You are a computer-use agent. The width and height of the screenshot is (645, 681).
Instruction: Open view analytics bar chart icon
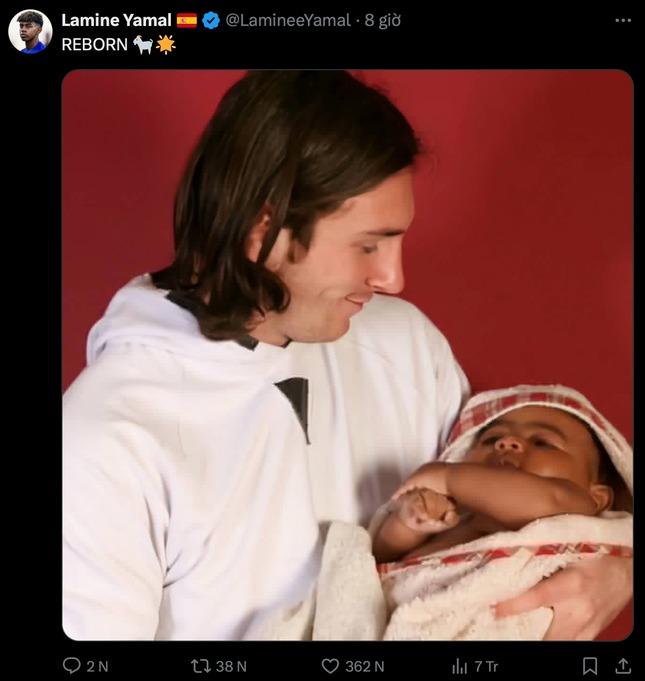(460, 665)
